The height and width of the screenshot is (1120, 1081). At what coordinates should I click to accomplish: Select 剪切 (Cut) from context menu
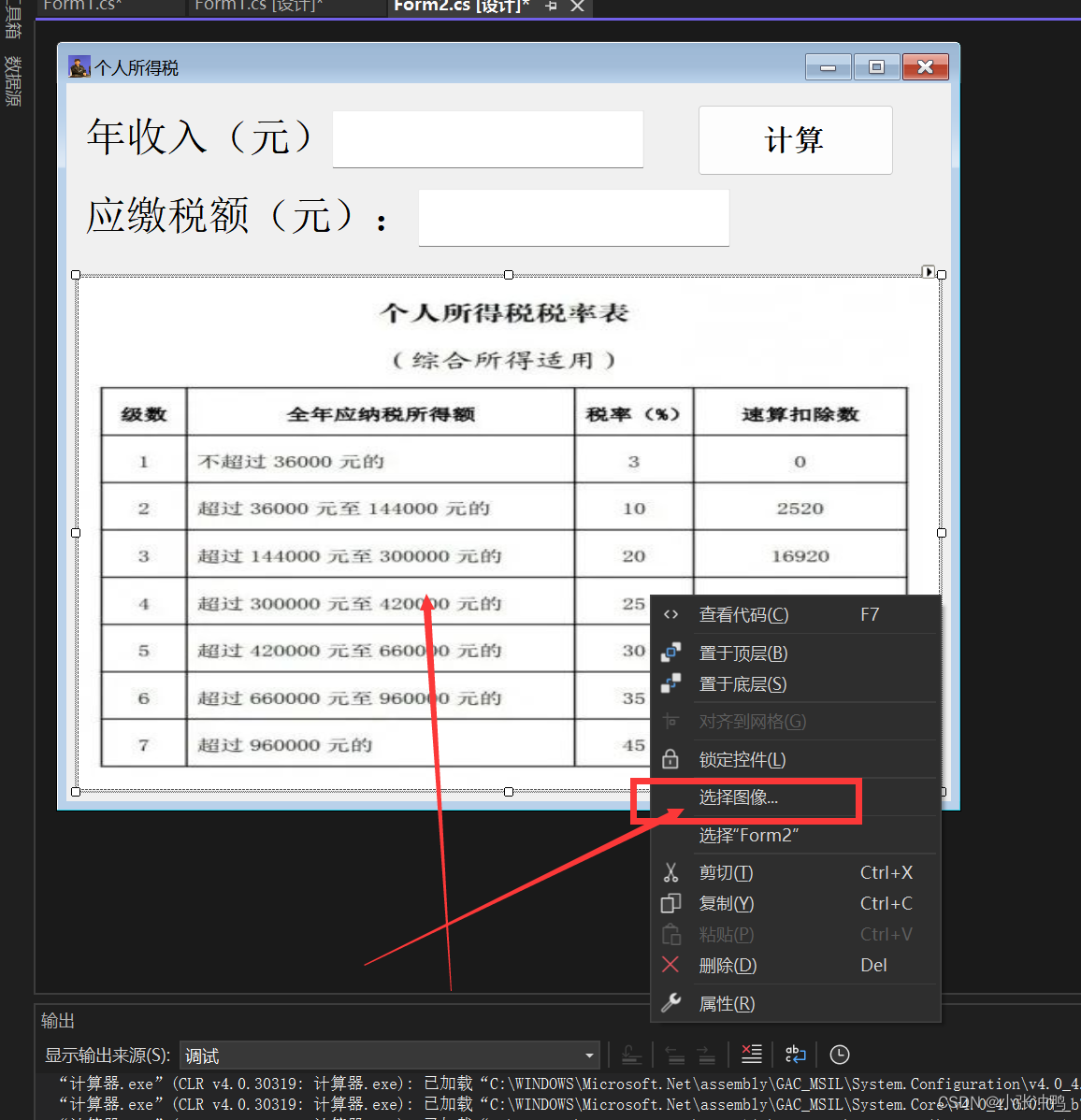(x=795, y=872)
